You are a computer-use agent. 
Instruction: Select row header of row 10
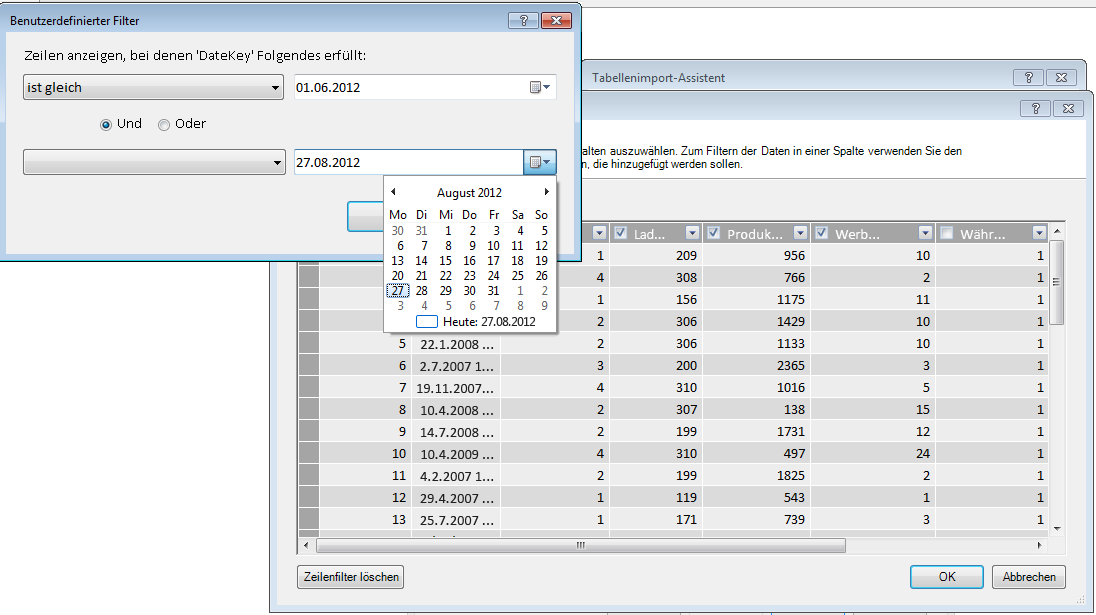click(x=309, y=454)
